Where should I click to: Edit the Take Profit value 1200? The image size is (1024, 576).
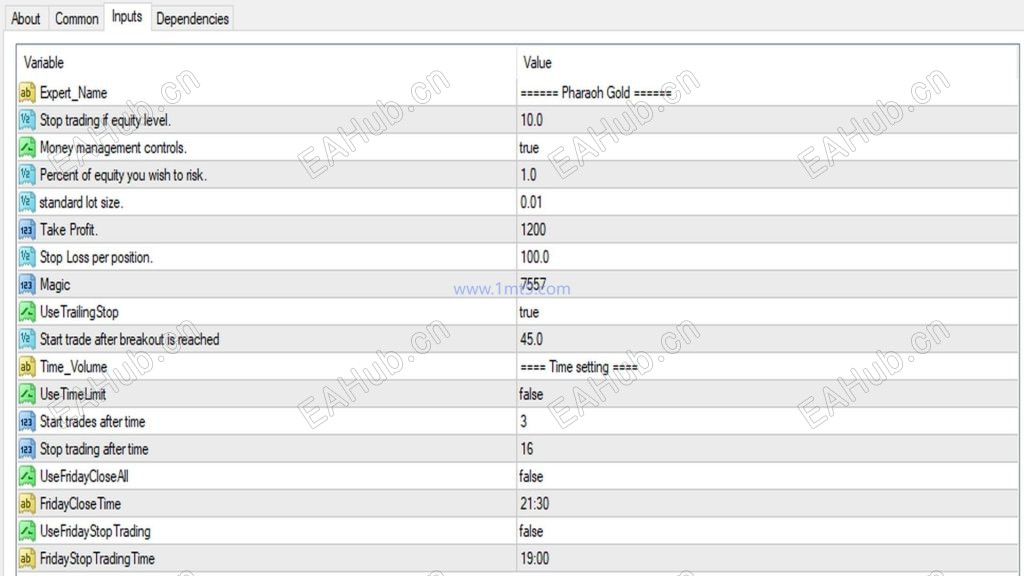pyautogui.click(x=533, y=230)
